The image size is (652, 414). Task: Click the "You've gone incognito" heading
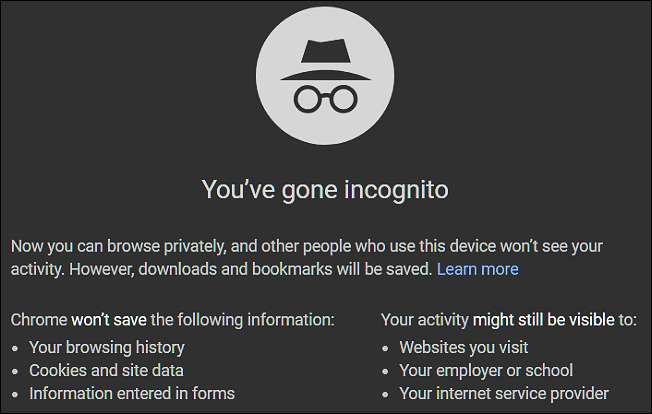point(326,190)
